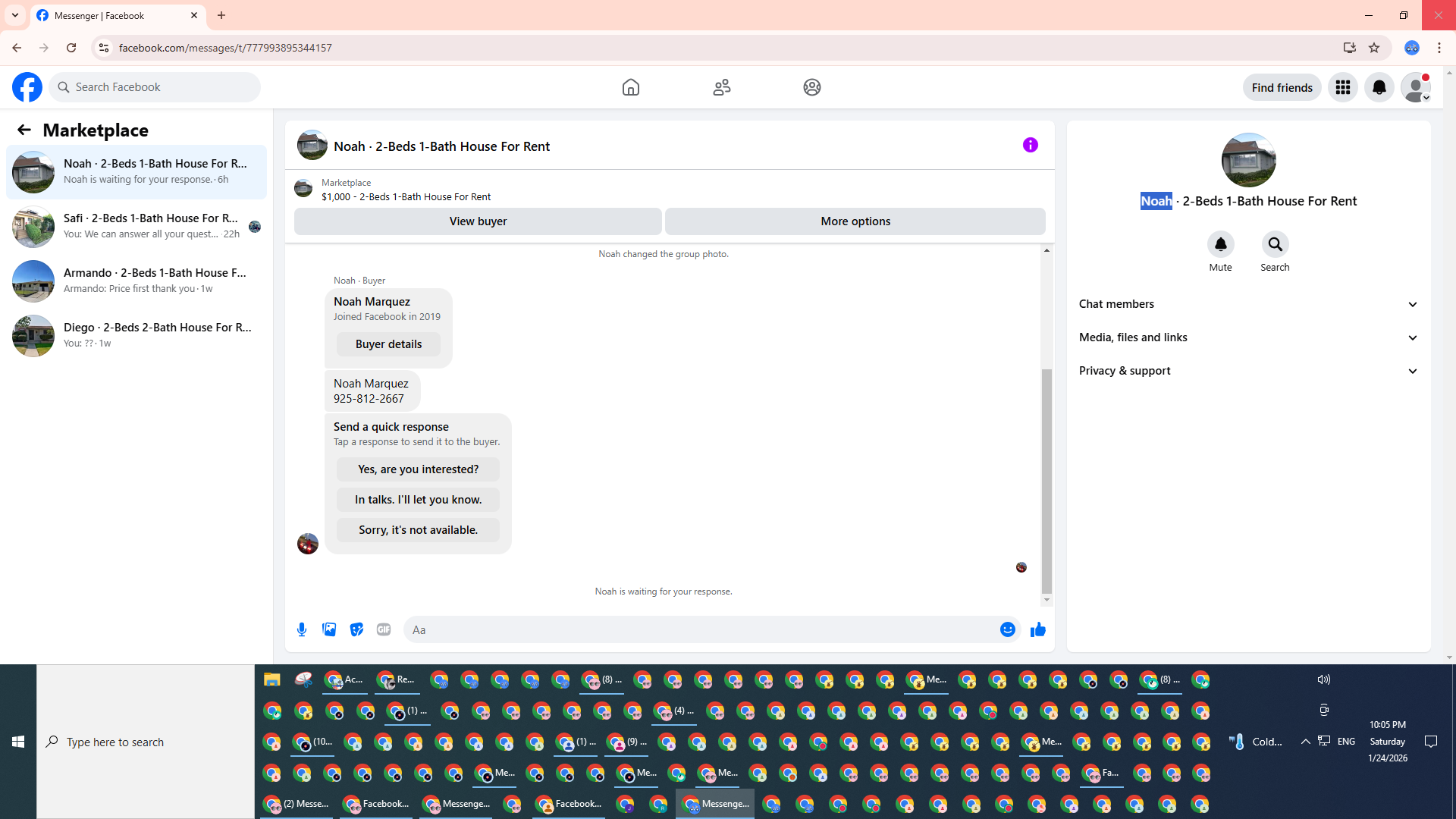The height and width of the screenshot is (819, 1456).
Task: Search in conversation using the magnifier icon
Action: 1275,244
